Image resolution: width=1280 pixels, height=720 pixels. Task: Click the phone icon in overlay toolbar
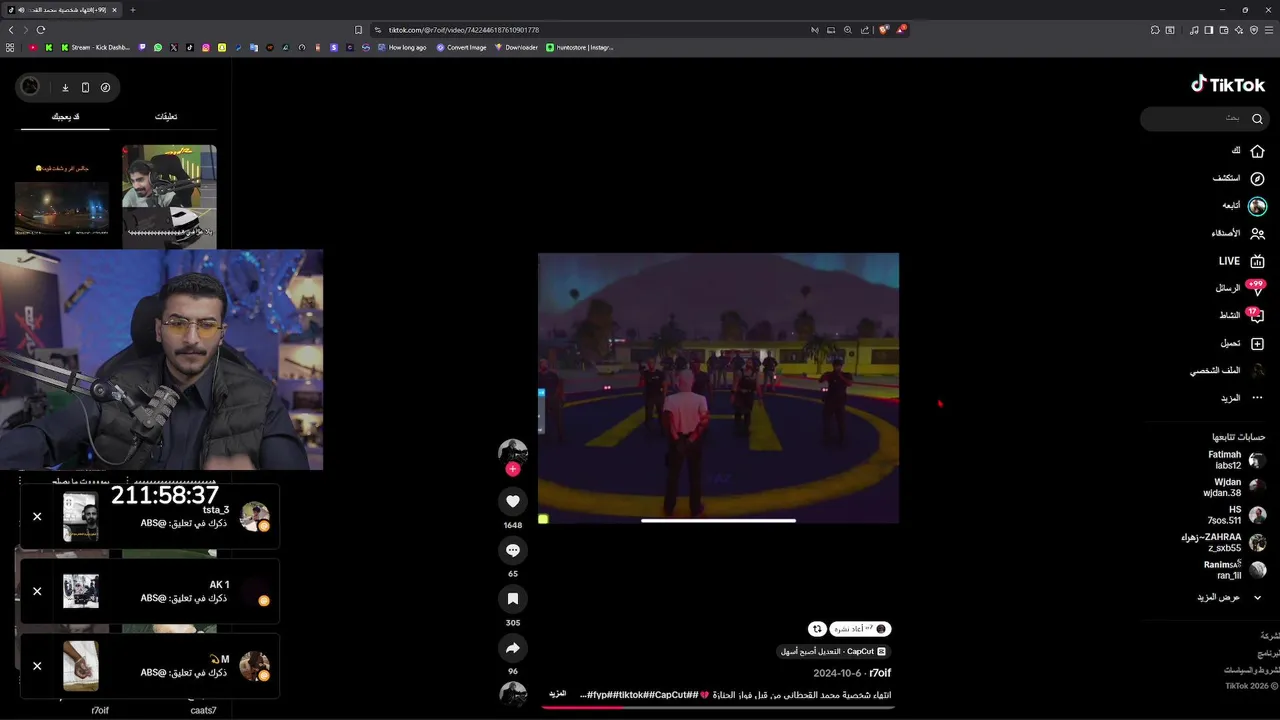pyautogui.click(x=85, y=87)
